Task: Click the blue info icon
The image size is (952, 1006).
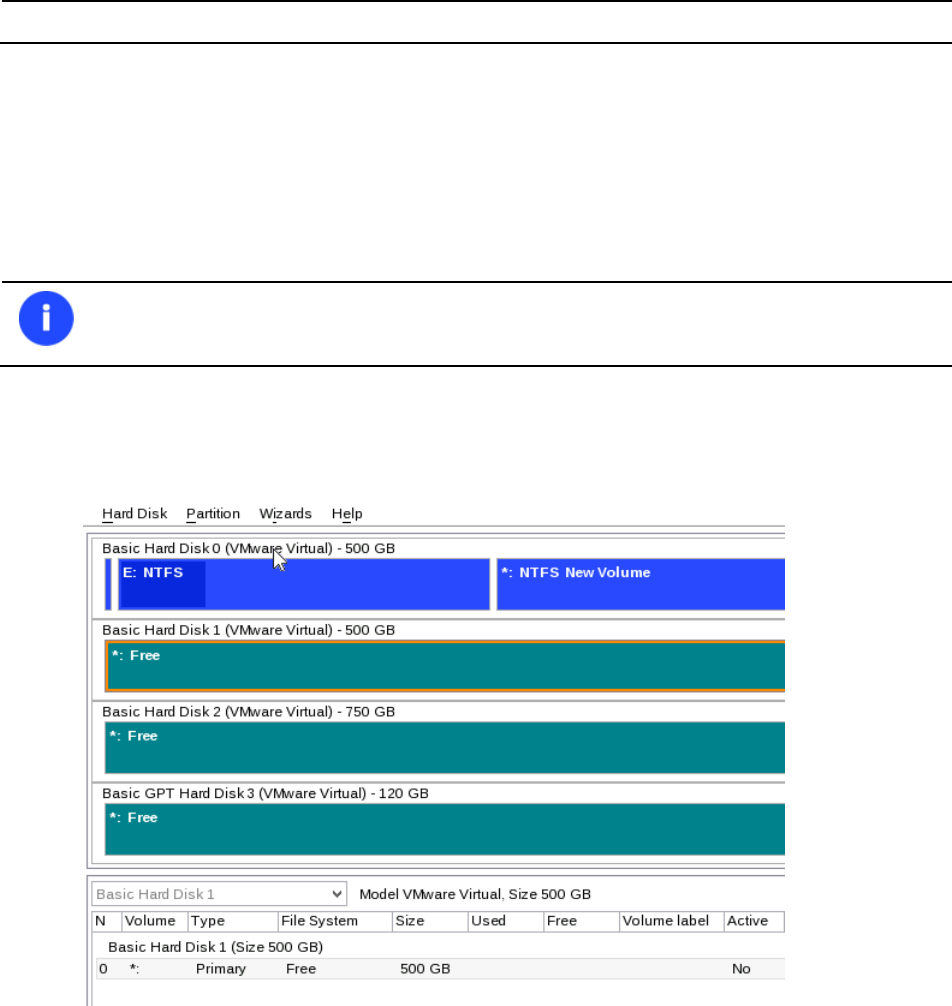Action: (46, 318)
